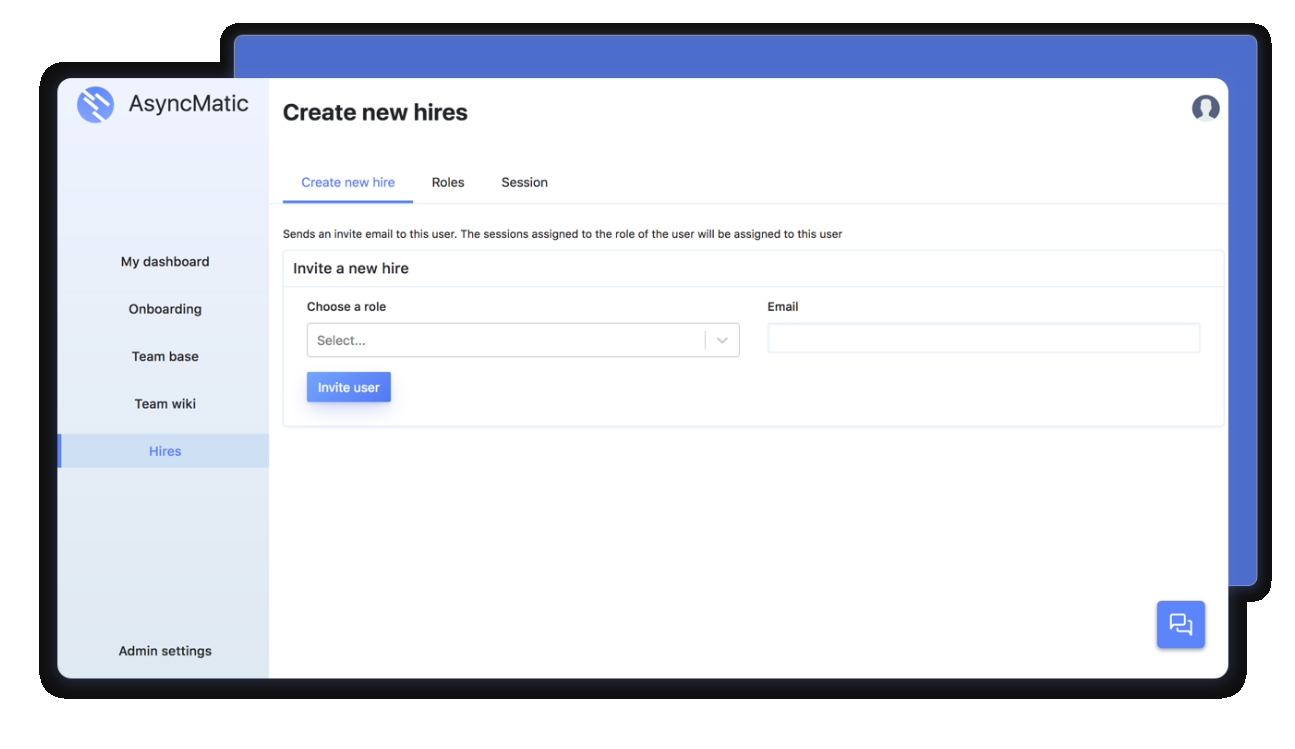The width and height of the screenshot is (1295, 749).
Task: Switch to the Create new hire tab
Action: pyautogui.click(x=348, y=182)
